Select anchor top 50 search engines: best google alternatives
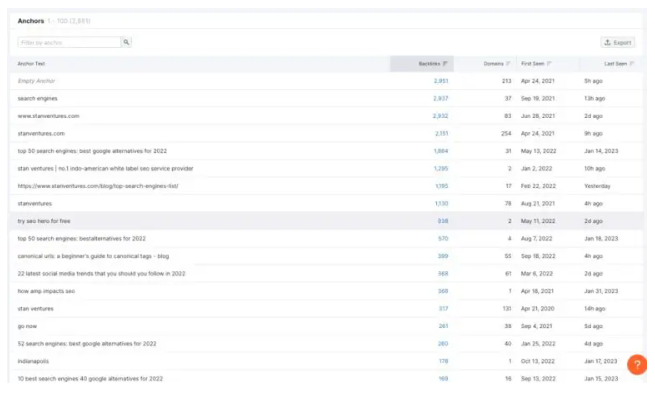Screen dimensions: 655x395 [x=92, y=151]
